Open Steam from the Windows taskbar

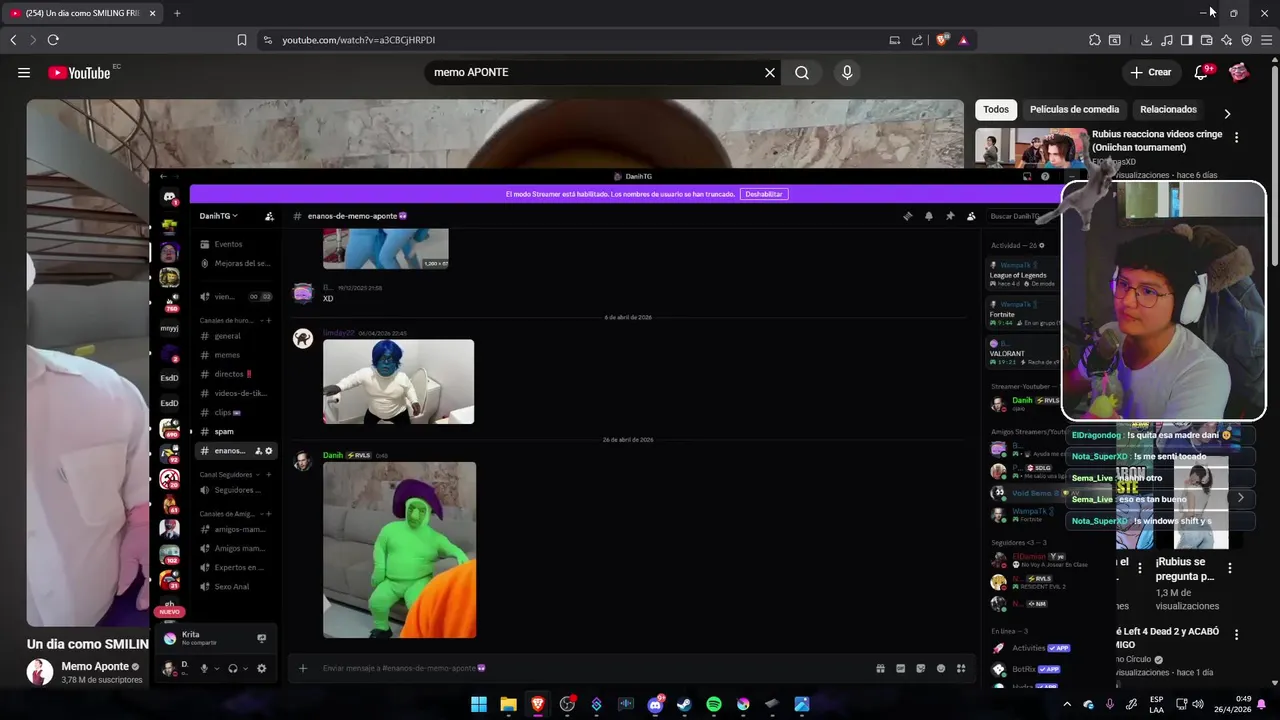[x=684, y=704]
